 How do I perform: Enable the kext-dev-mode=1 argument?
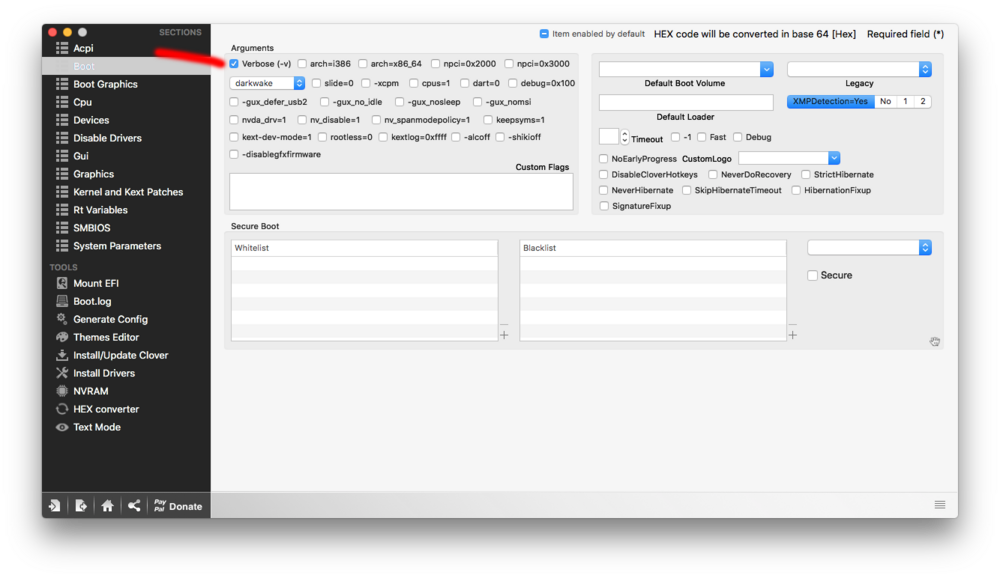(233, 137)
